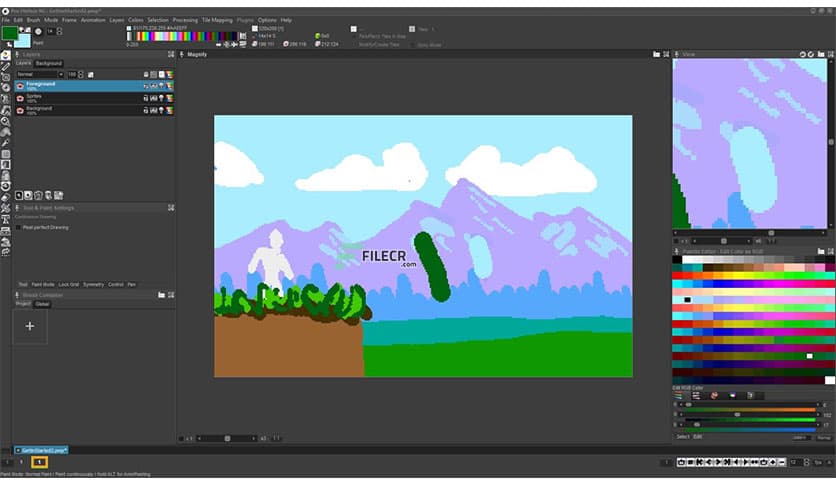Click the color wheel icon in RGB editor
The image size is (836, 484).
(714, 395)
